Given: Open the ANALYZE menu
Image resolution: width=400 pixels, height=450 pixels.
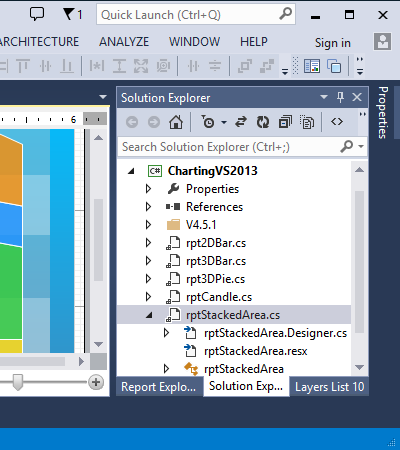Looking at the screenshot, I should tap(124, 42).
